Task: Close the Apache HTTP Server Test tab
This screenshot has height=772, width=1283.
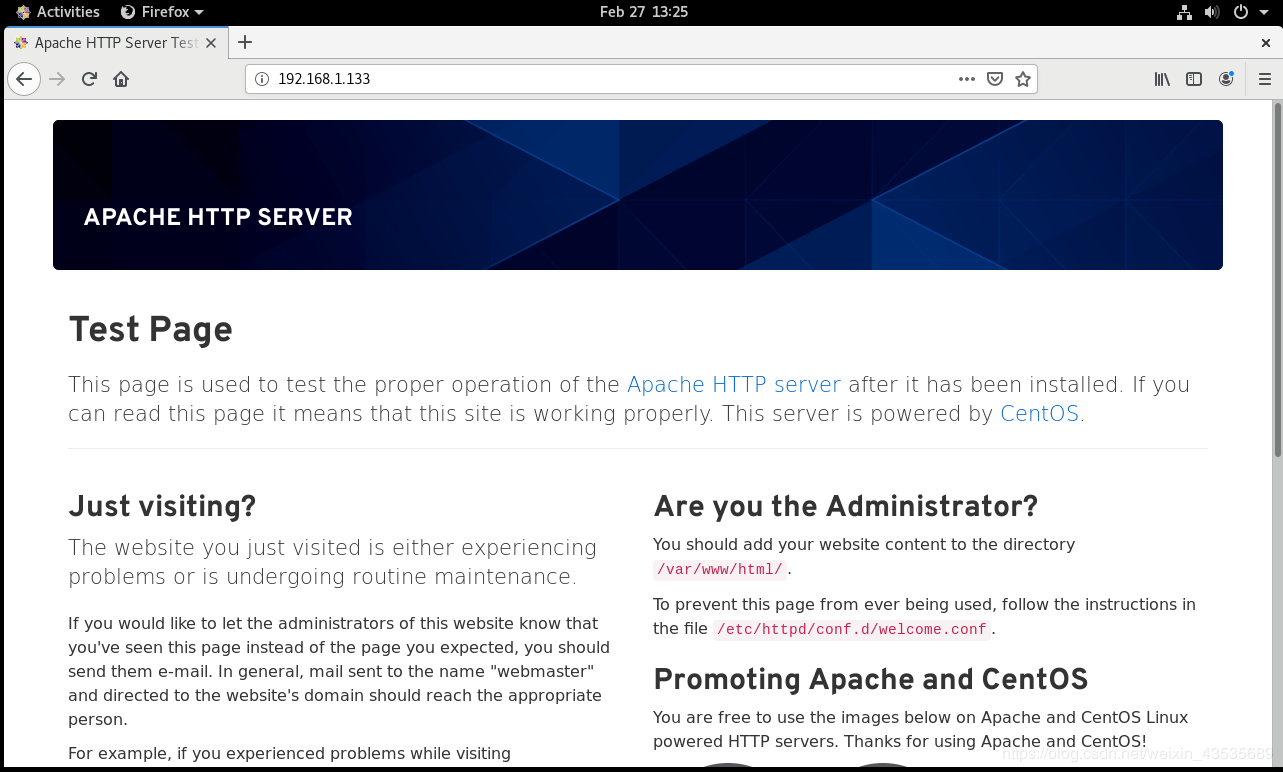Action: pyautogui.click(x=211, y=43)
